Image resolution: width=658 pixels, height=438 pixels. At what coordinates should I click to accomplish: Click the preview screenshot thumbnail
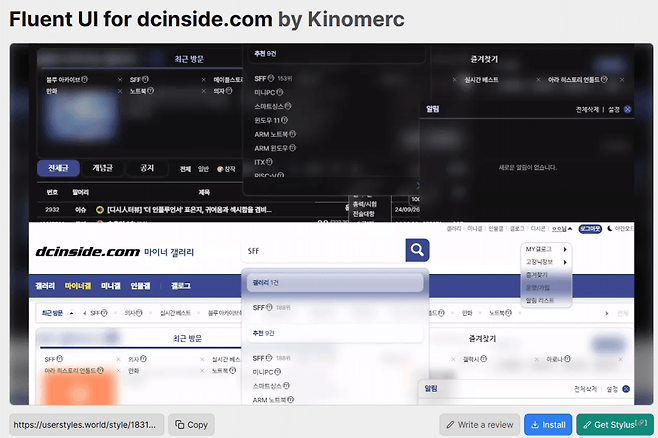(x=331, y=224)
